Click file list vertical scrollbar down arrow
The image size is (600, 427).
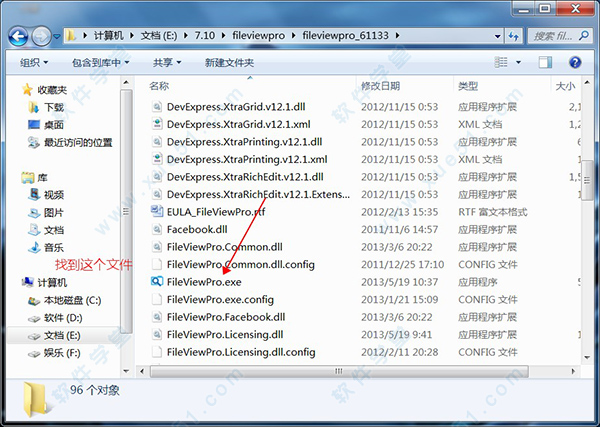587,358
